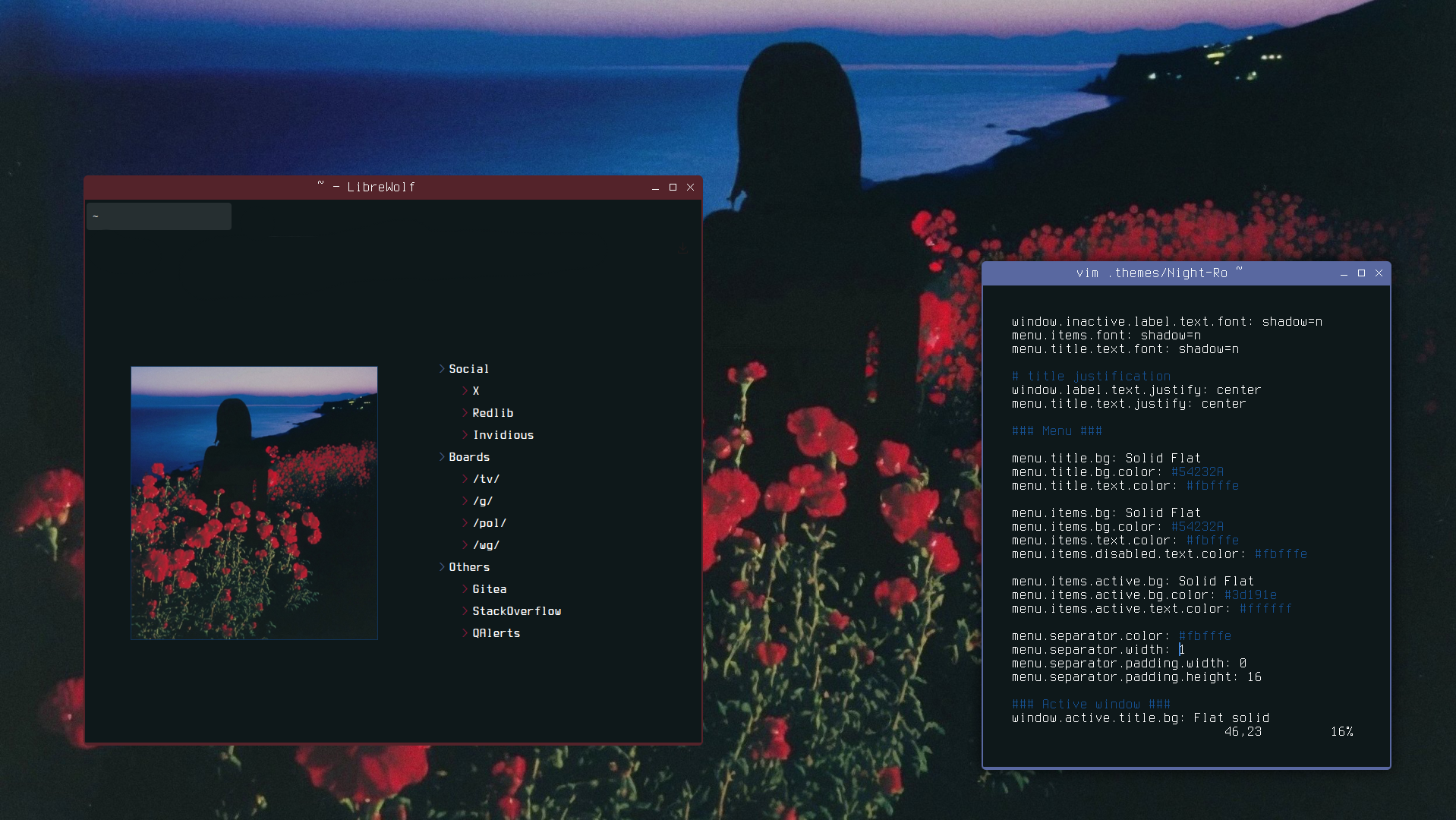The width and height of the screenshot is (1456, 820).
Task: Click 'menu.items.active.bg: Solid Flat' line
Action: point(1133,582)
